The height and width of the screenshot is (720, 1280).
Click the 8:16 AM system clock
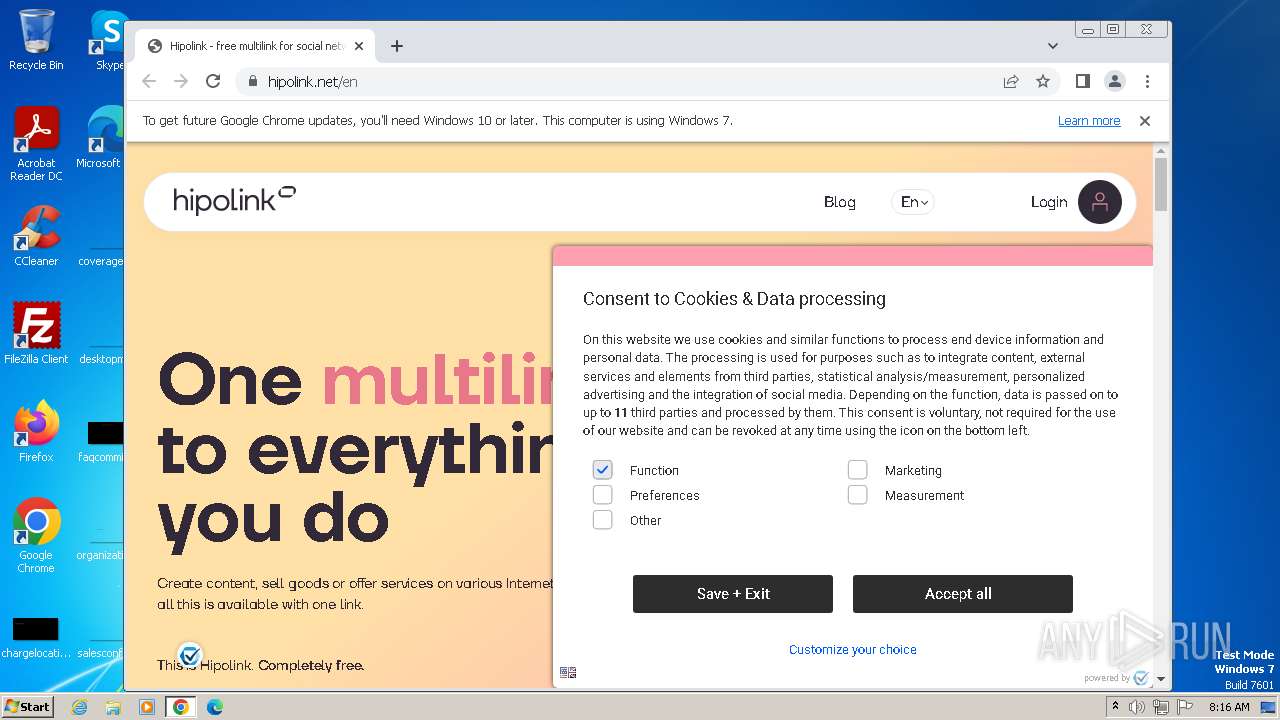[x=1228, y=707]
